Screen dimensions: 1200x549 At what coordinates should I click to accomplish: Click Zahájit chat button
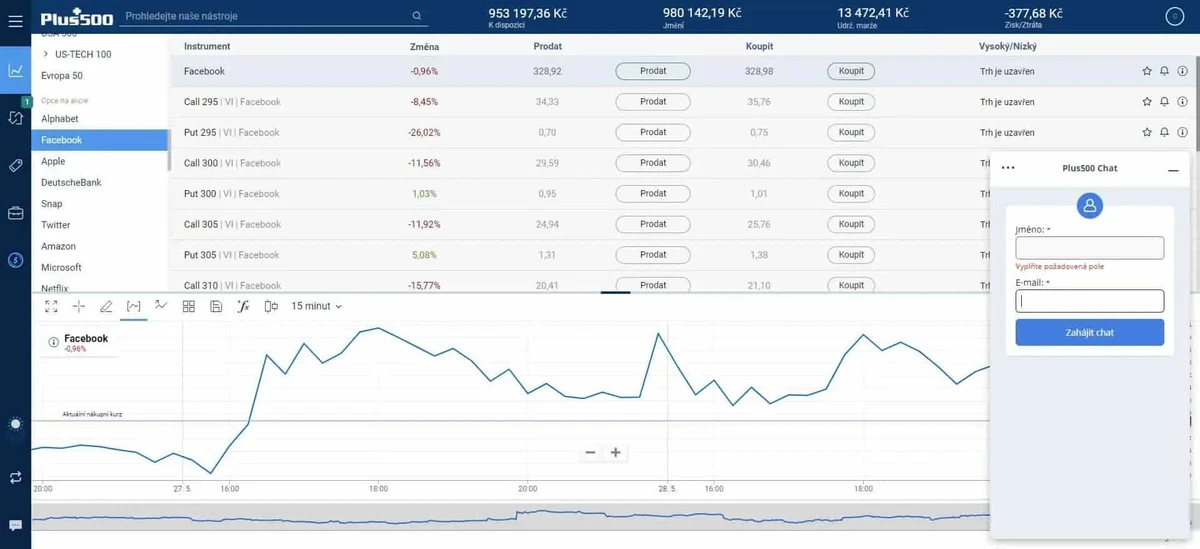pos(1090,332)
